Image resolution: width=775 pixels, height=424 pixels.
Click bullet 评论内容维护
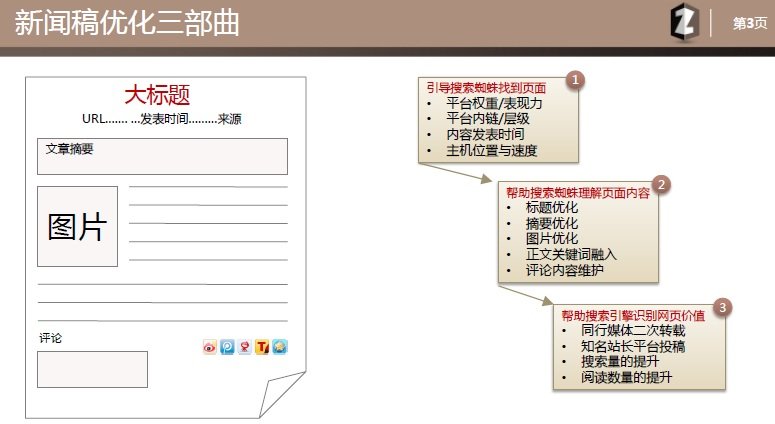(565, 270)
